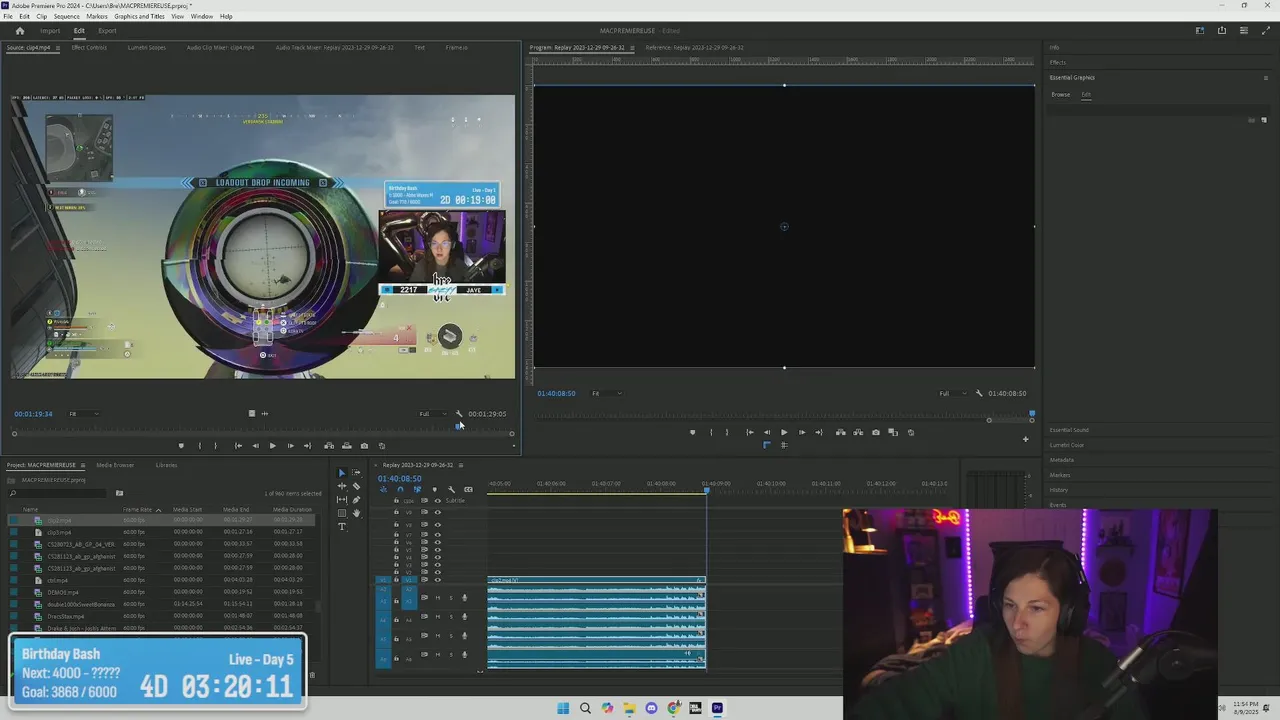Viewport: 1280px width, 720px height.
Task: Switch to the Import workspace
Action: point(50,31)
